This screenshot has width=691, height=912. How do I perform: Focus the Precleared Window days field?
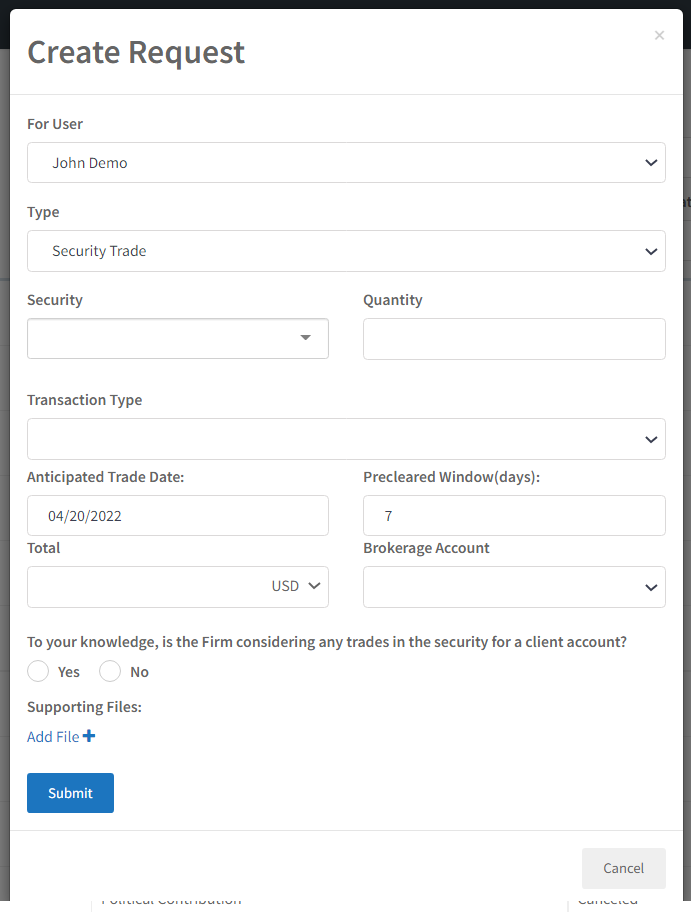514,515
